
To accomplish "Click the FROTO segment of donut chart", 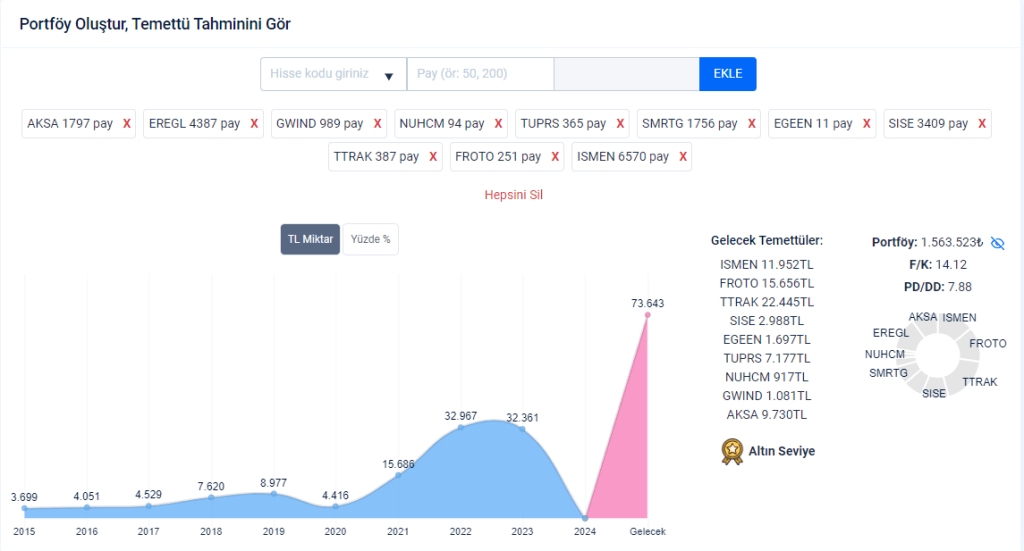I will (x=962, y=348).
